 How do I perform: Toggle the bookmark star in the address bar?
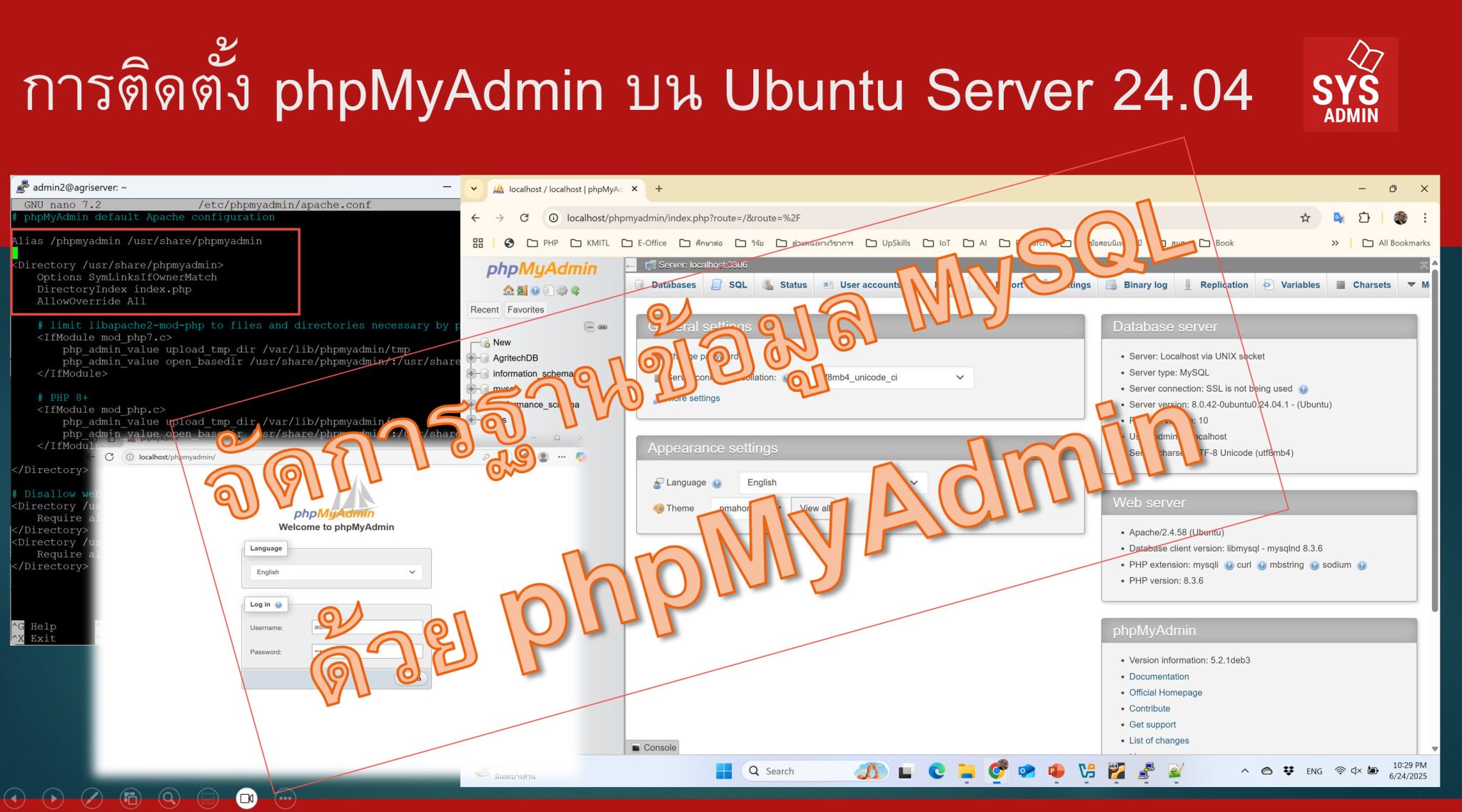1306,218
